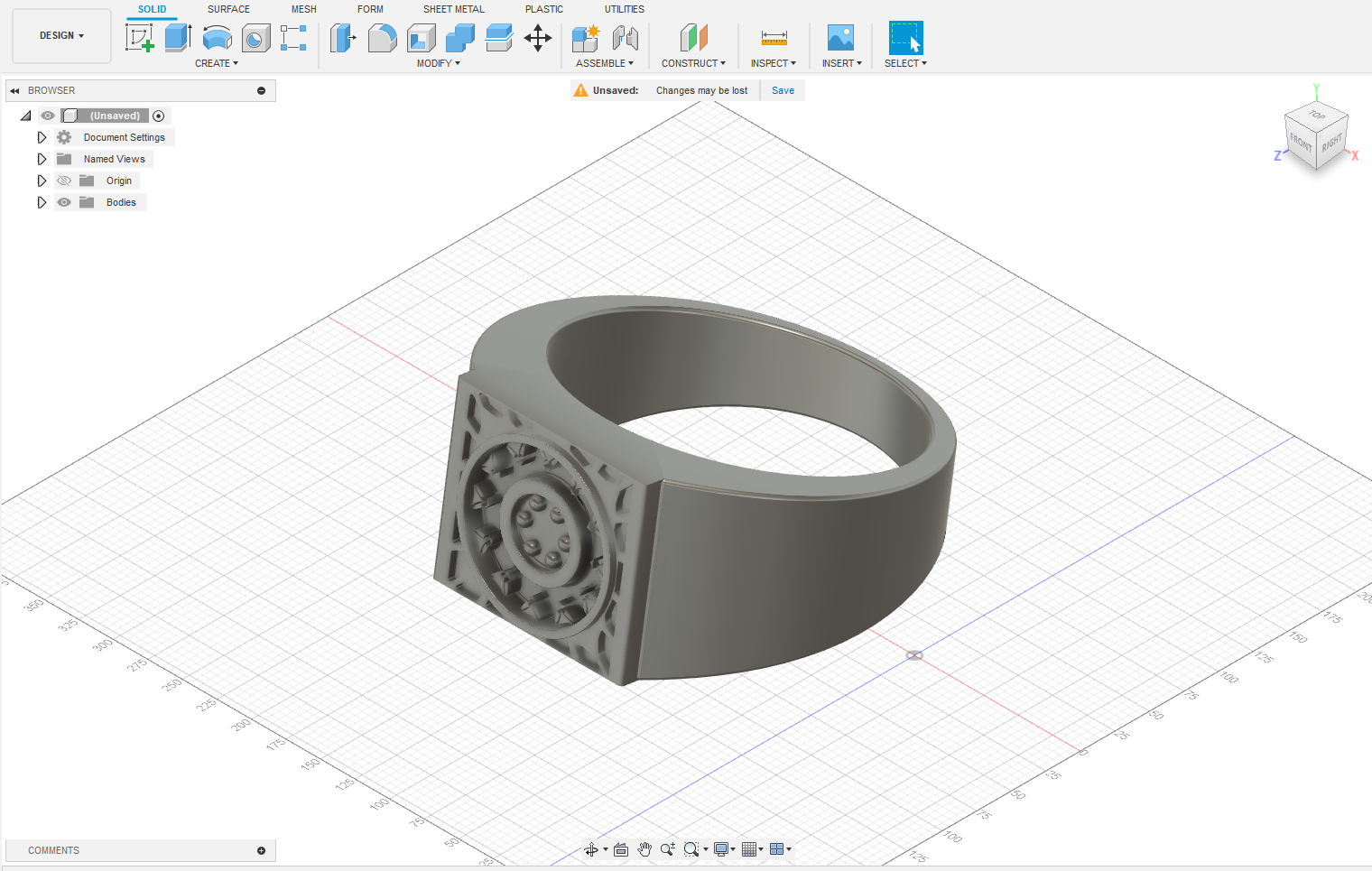The height and width of the screenshot is (871, 1372).
Task: Expand the Bodies node
Action: [x=42, y=202]
